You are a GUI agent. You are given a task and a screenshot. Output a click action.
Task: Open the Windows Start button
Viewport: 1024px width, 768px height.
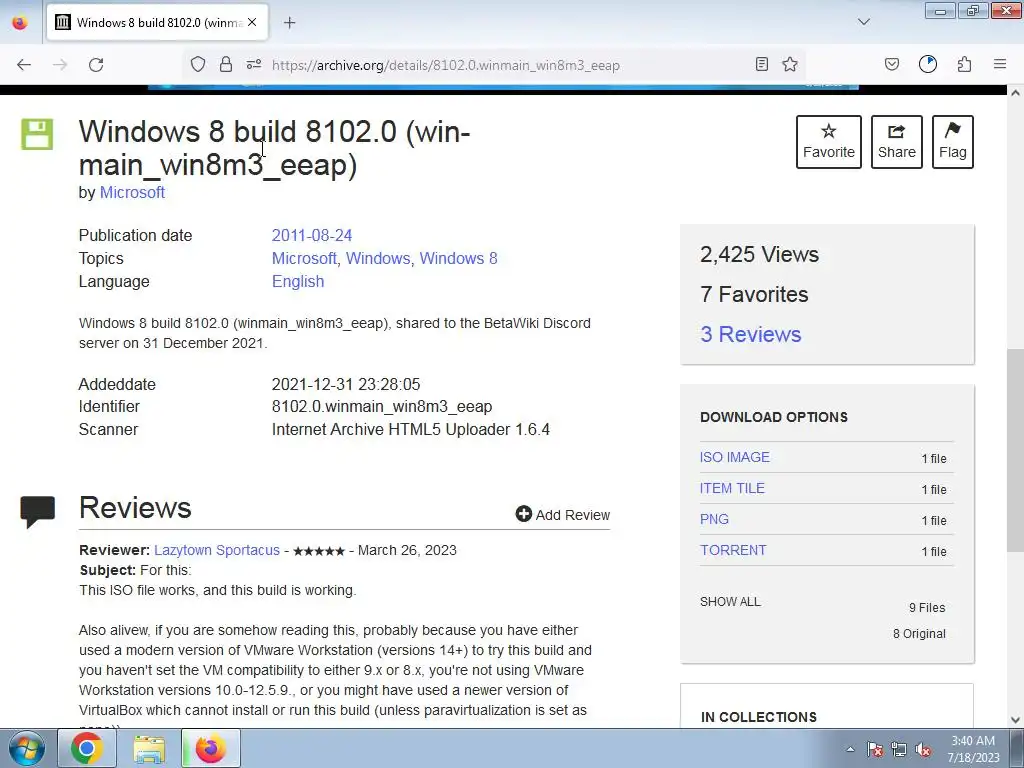pyautogui.click(x=27, y=748)
